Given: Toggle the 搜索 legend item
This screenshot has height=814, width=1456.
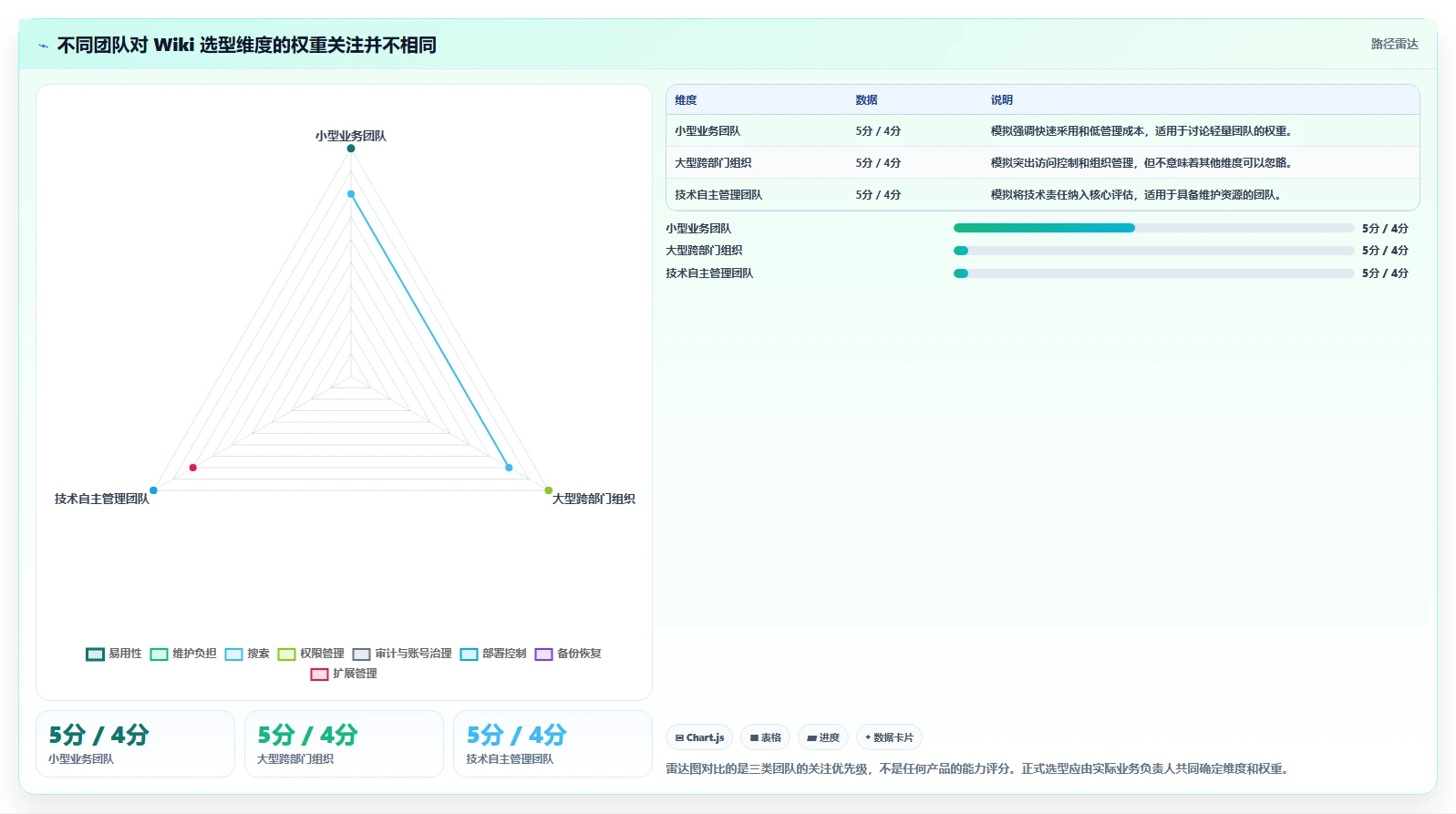Looking at the screenshot, I should (x=247, y=654).
